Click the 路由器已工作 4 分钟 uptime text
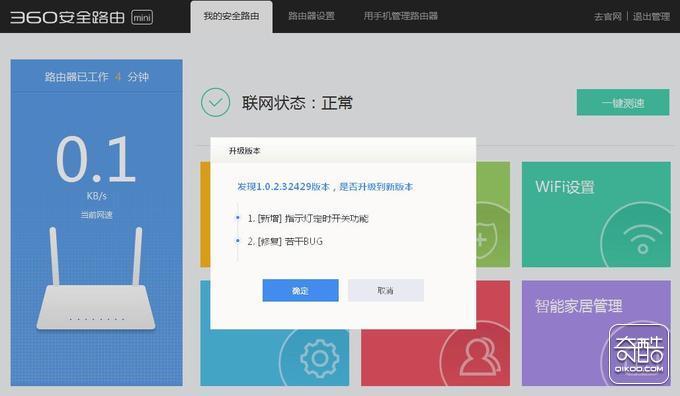680x396 pixels. (96, 77)
